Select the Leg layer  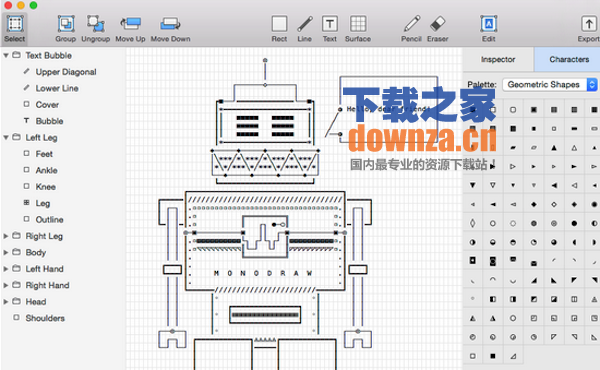43,204
